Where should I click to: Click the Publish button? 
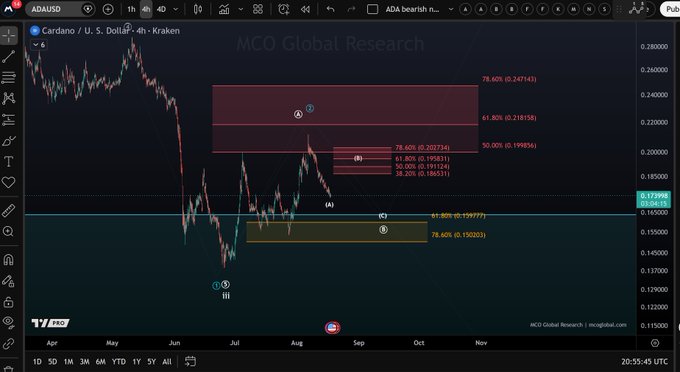[670, 9]
